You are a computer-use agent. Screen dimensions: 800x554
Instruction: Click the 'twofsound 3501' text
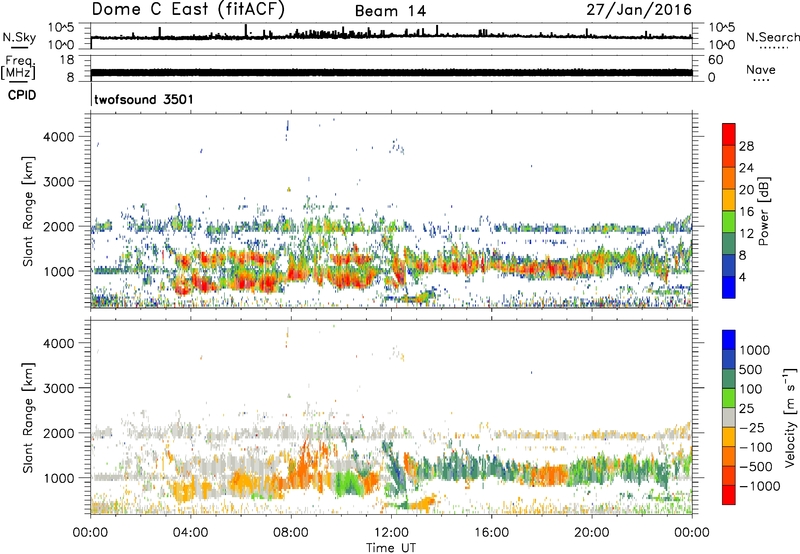(144, 99)
